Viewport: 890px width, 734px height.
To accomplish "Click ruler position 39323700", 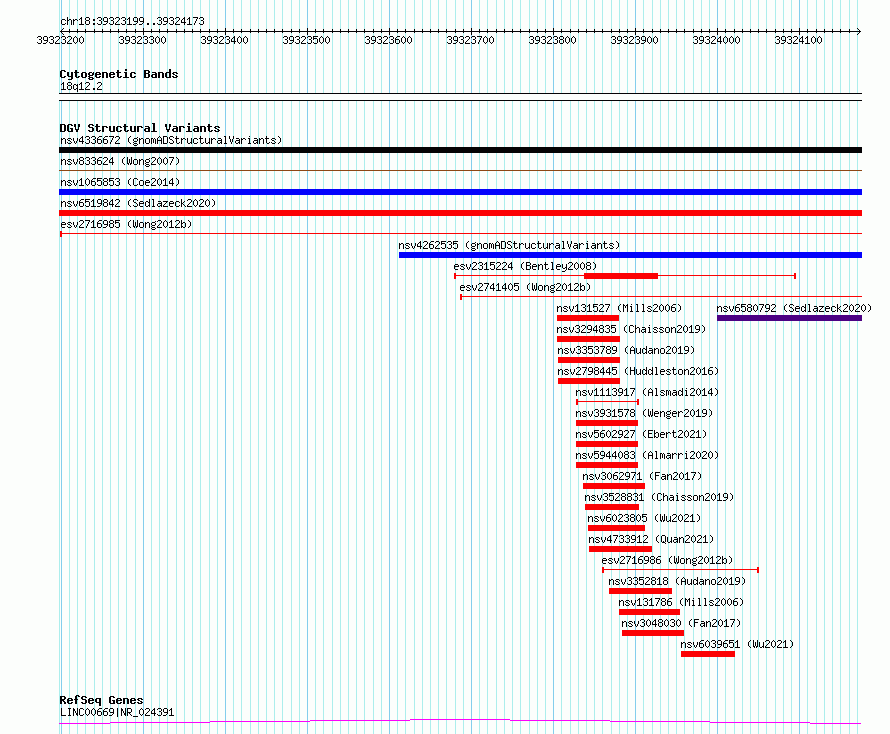I will click(471, 40).
